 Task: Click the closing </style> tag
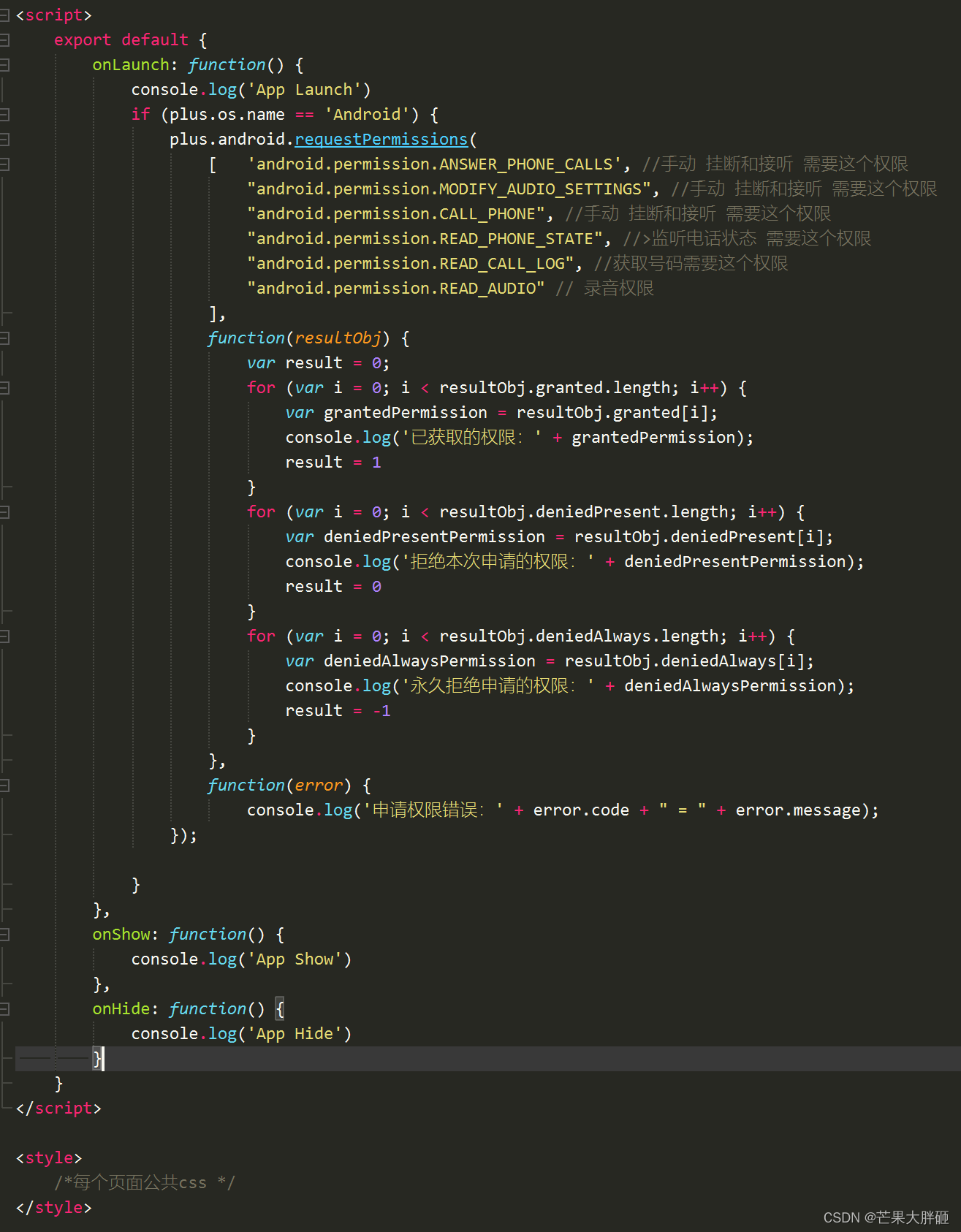click(x=53, y=1207)
